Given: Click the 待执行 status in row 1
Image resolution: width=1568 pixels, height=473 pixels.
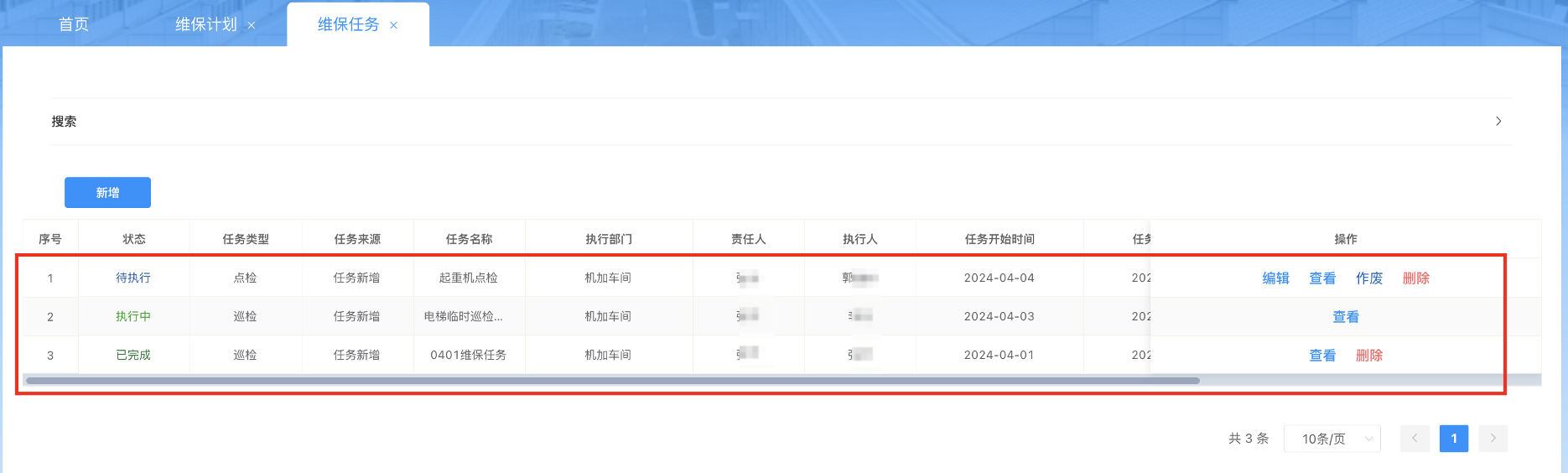Looking at the screenshot, I should pyautogui.click(x=133, y=278).
